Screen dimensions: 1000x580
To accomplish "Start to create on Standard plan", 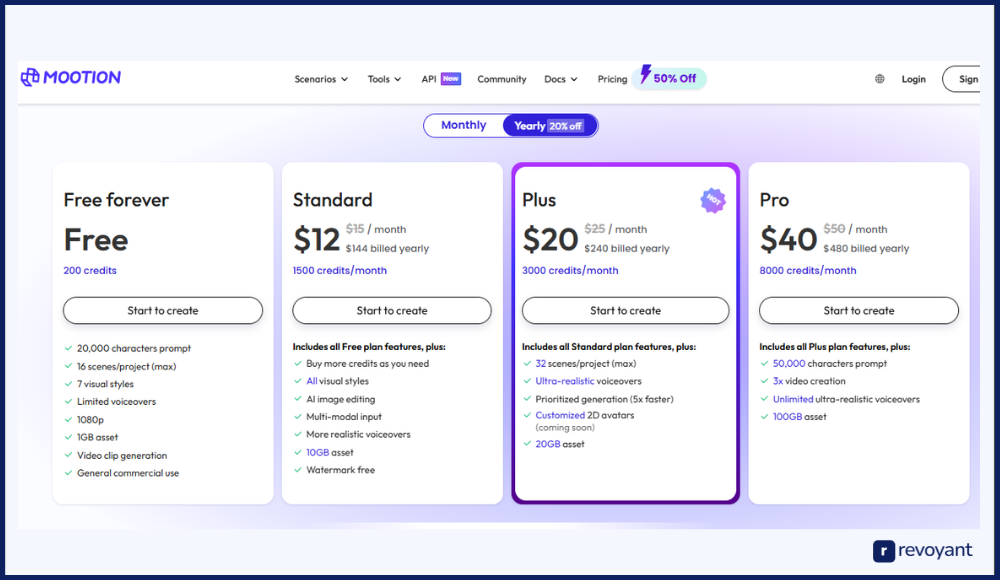I will tap(392, 310).
